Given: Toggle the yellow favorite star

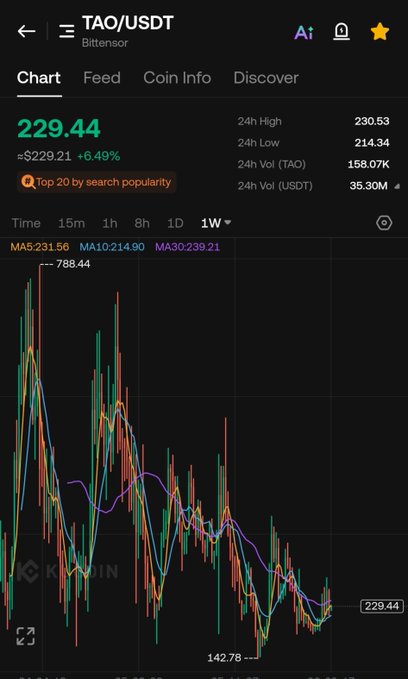Looking at the screenshot, I should point(380,32).
